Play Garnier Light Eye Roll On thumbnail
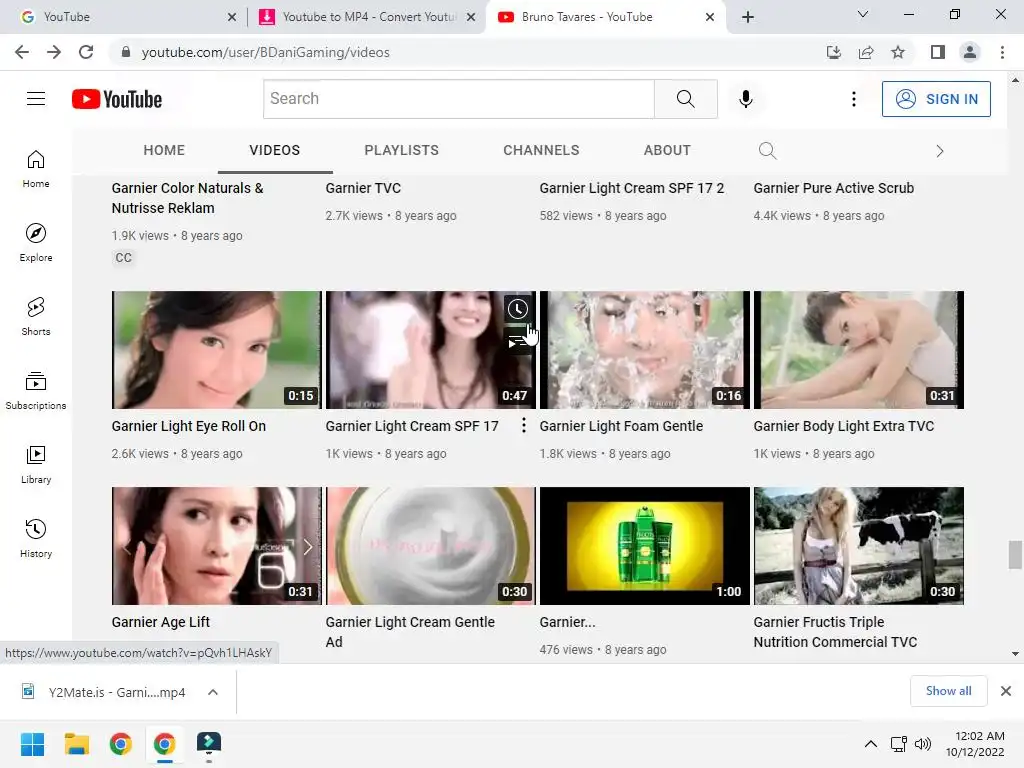The height and width of the screenshot is (768, 1024). [217, 350]
